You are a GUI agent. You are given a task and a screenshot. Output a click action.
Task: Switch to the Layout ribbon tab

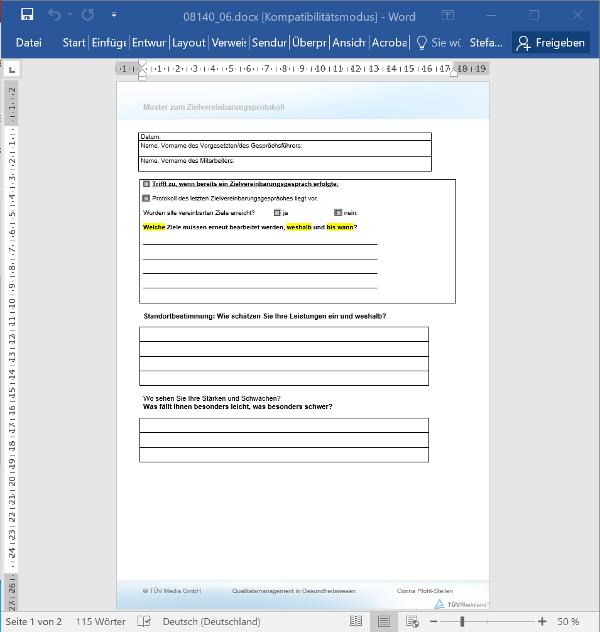click(x=188, y=43)
